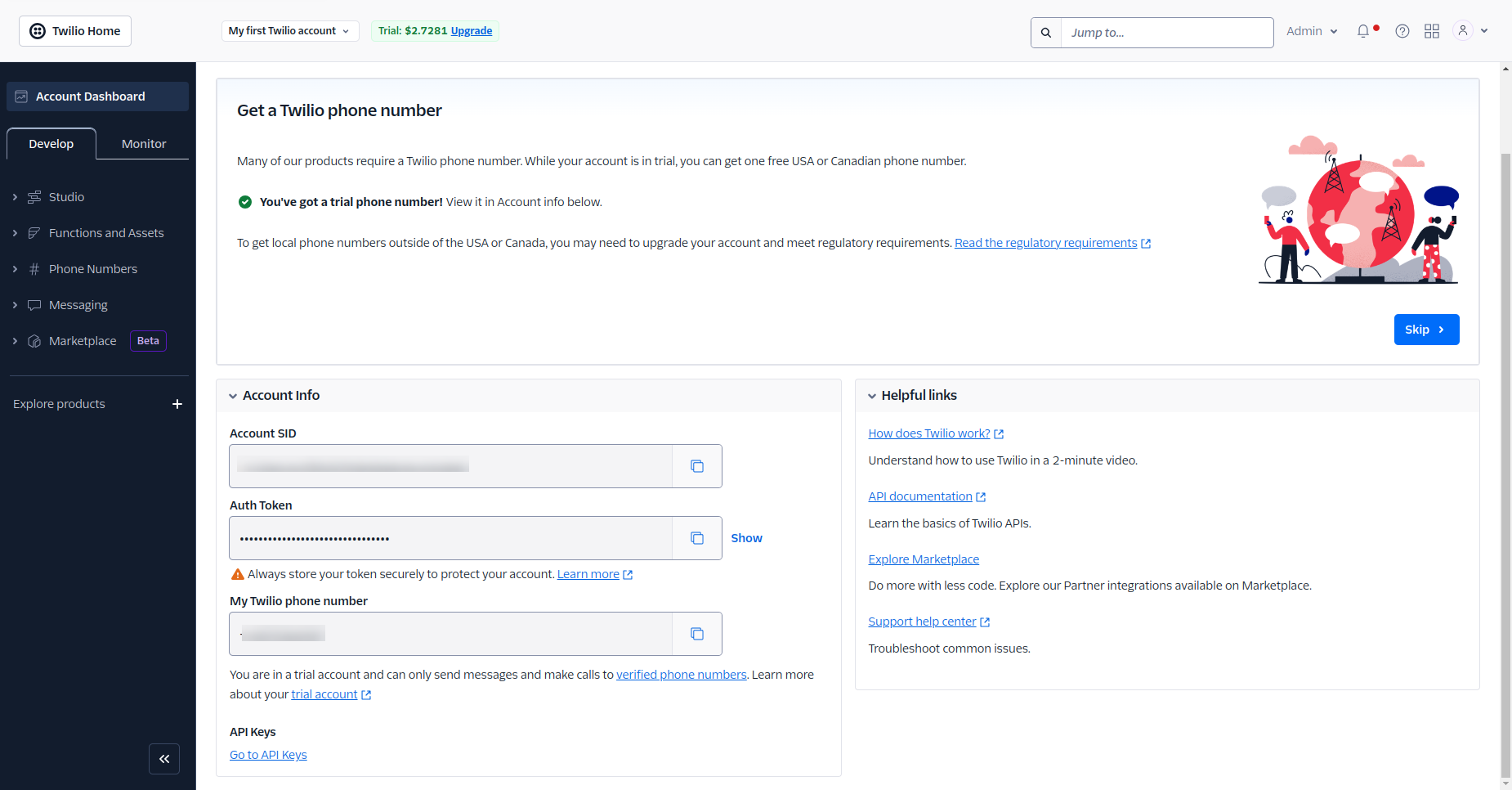This screenshot has width=1512, height=790.
Task: Copy the Twilio phone number
Action: [x=696, y=634]
